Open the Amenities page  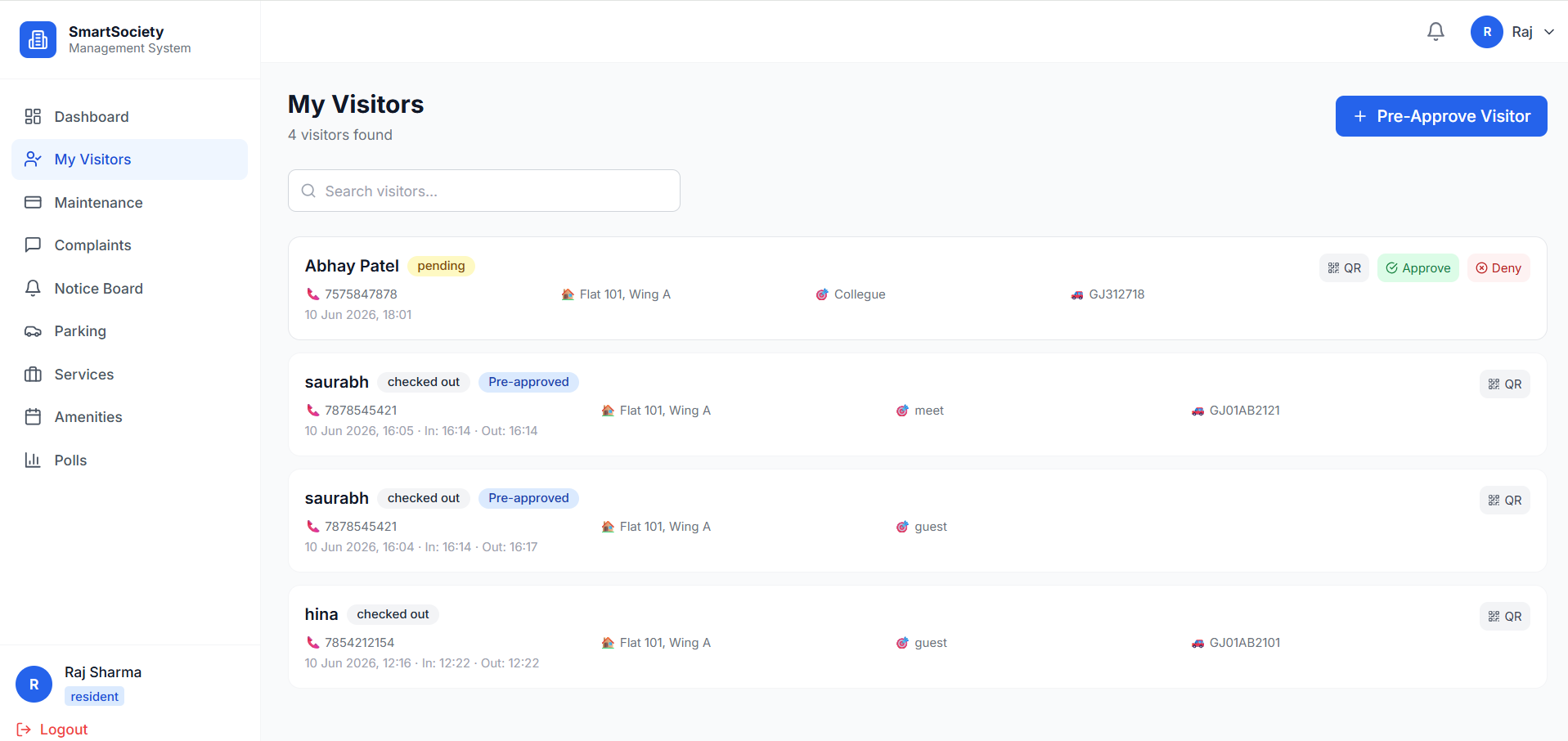pos(129,417)
